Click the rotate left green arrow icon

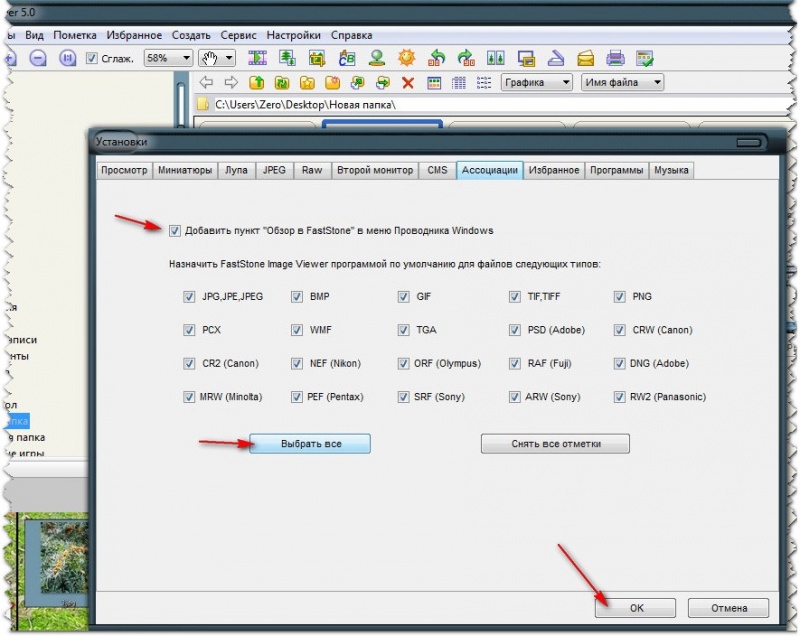(x=436, y=58)
